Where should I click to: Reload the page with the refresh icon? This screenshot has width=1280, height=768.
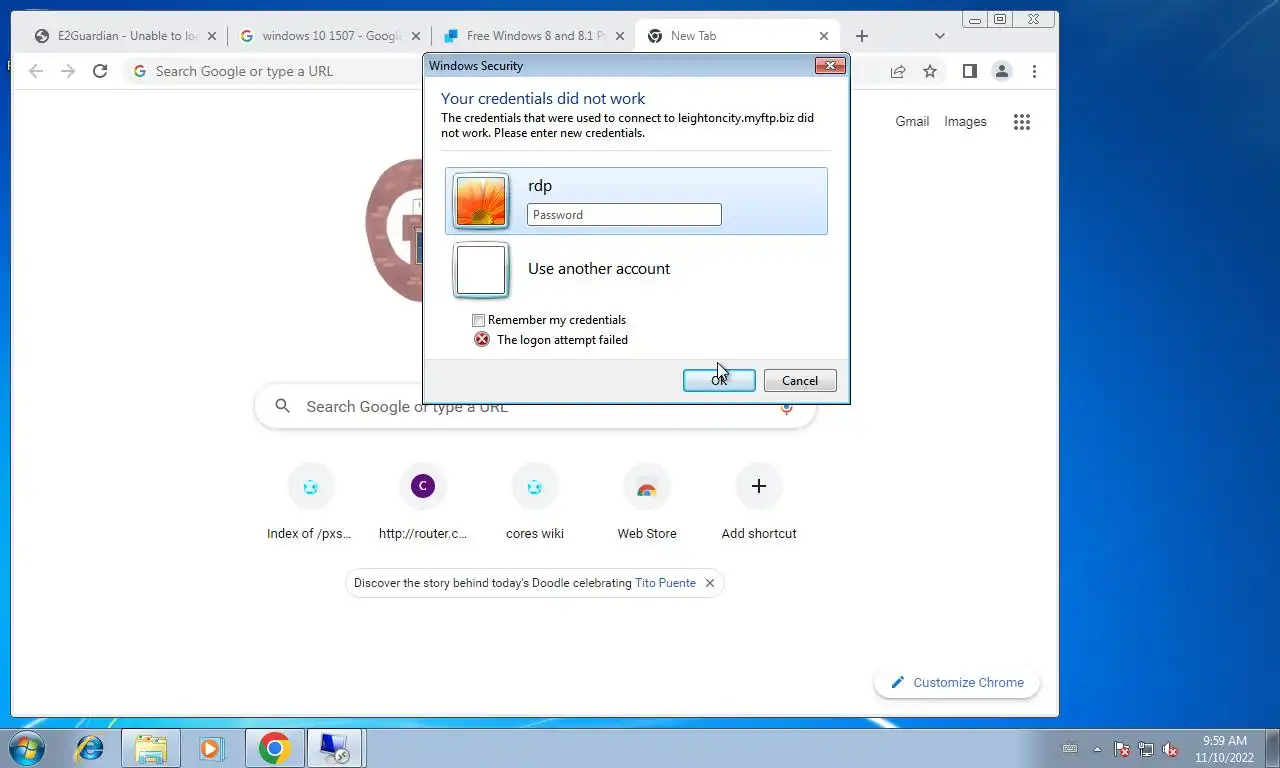100,71
